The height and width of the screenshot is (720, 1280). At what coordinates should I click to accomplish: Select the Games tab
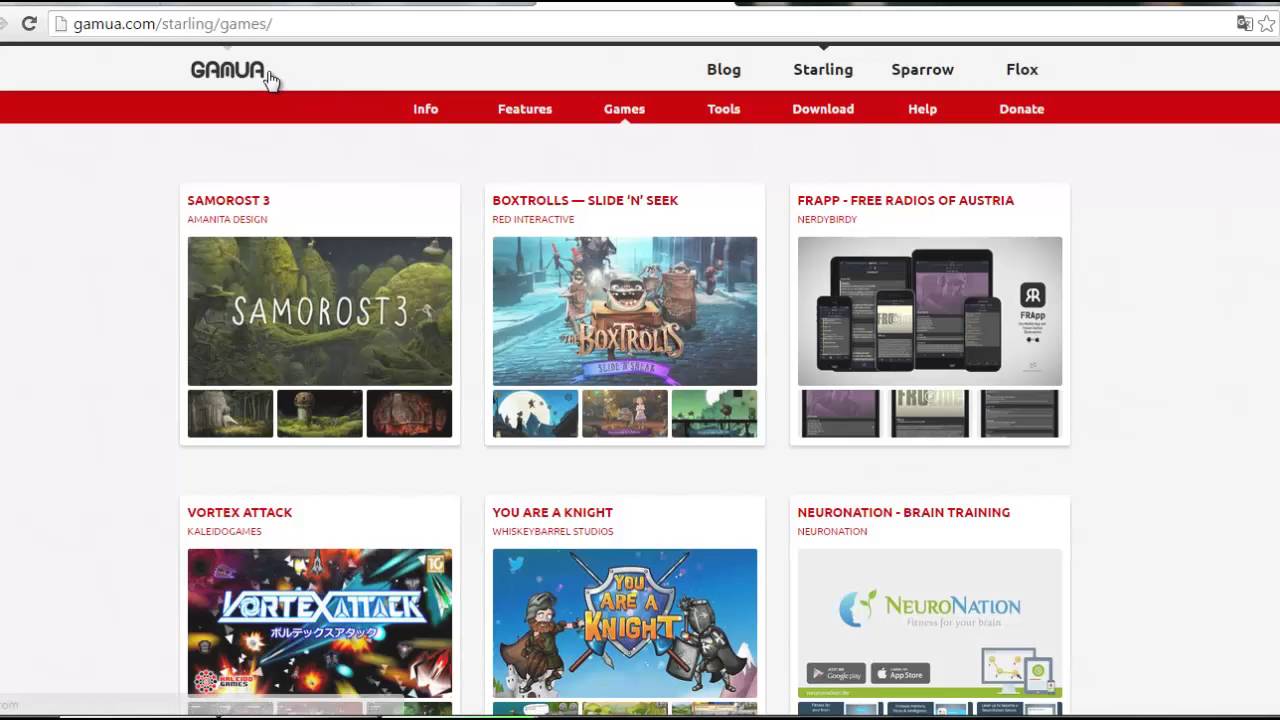[x=624, y=109]
